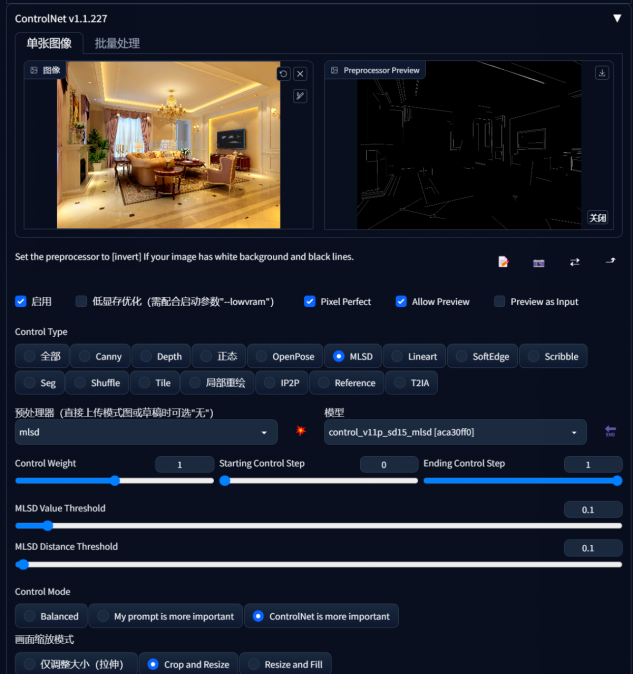
Task: Adjust the Control Weight slider
Action: tap(114, 481)
